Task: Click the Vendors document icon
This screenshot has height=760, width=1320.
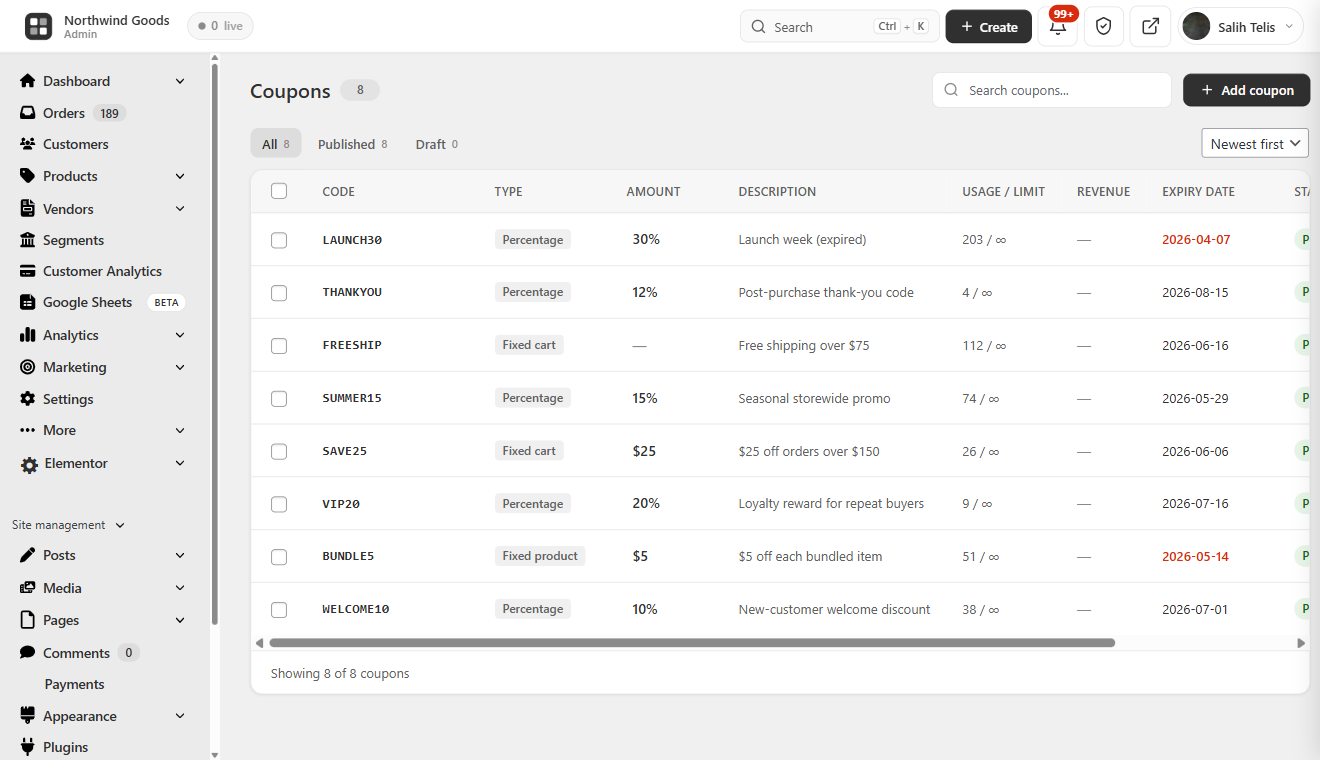Action: coord(28,209)
